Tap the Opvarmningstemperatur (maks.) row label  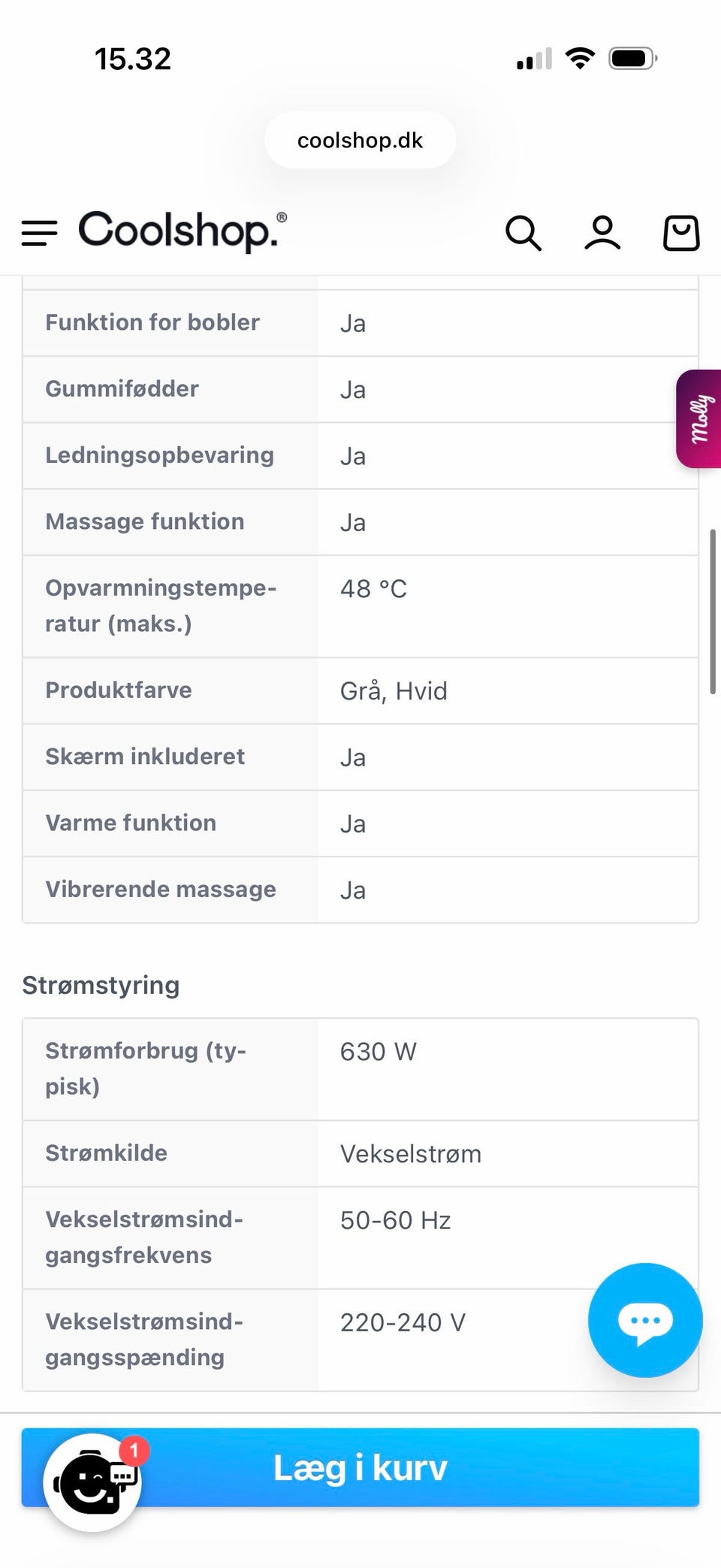click(x=161, y=606)
